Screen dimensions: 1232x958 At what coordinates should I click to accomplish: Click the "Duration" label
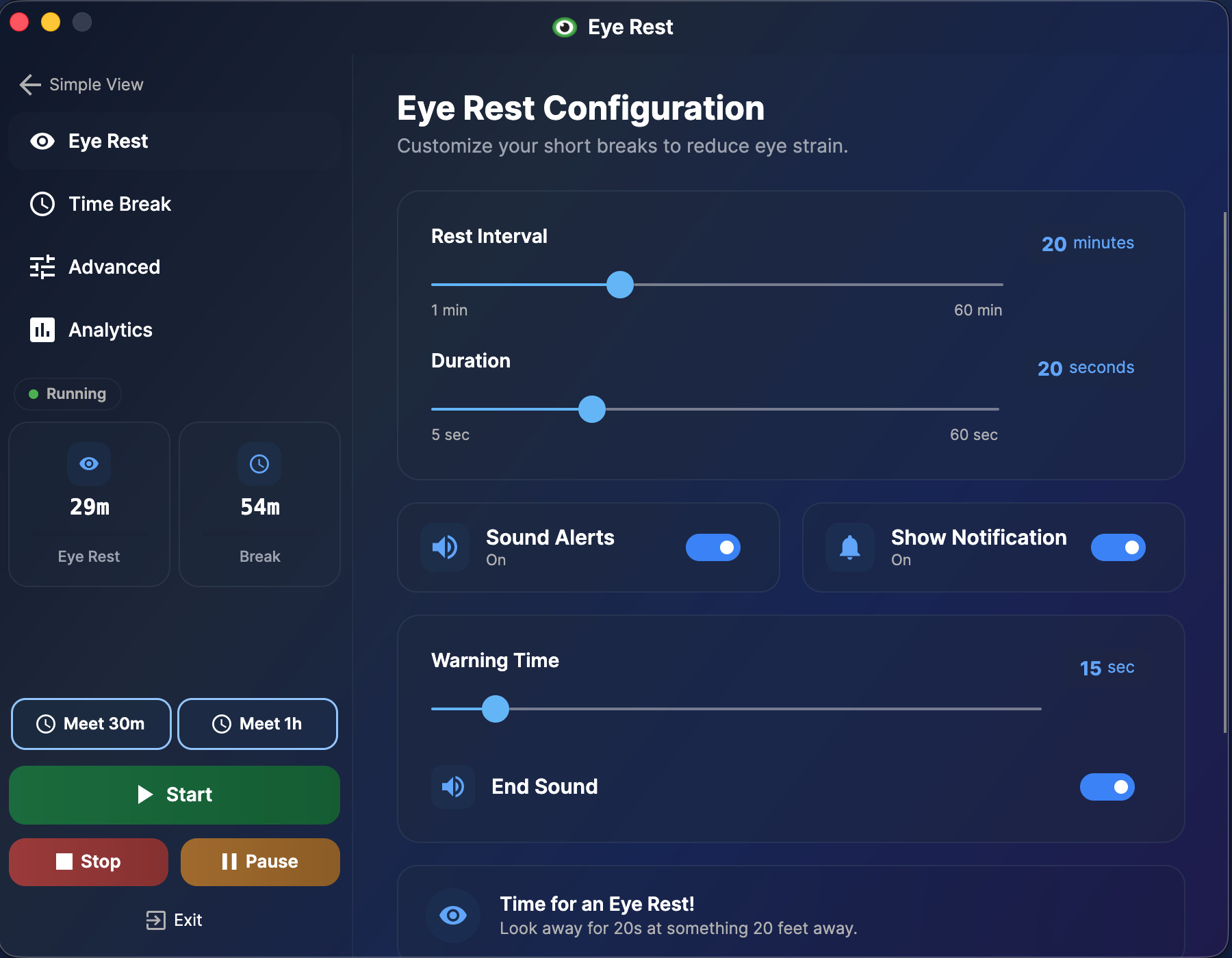471,361
